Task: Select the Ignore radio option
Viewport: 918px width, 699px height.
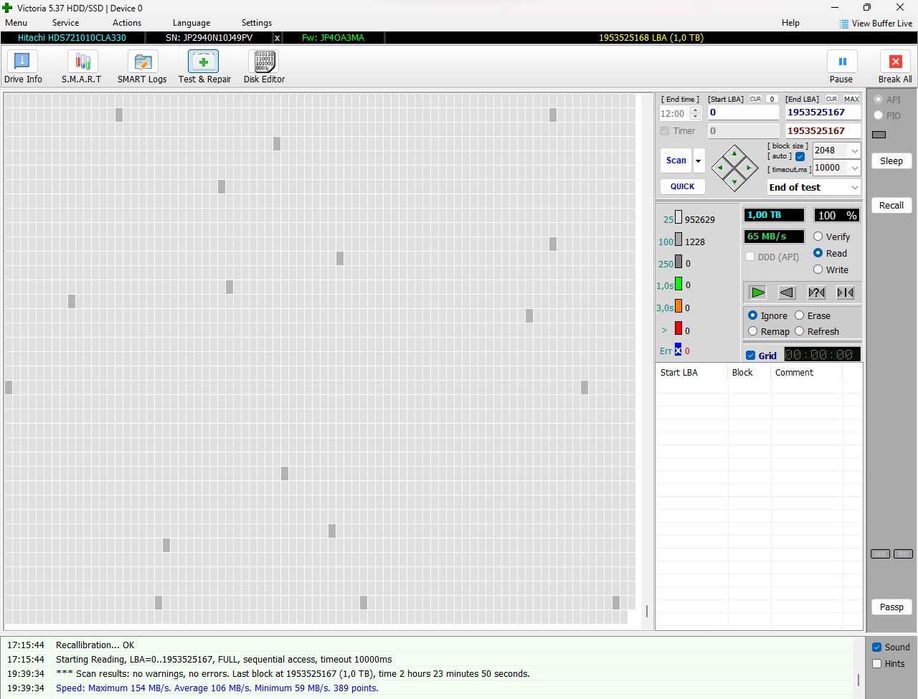Action: pyautogui.click(x=753, y=315)
